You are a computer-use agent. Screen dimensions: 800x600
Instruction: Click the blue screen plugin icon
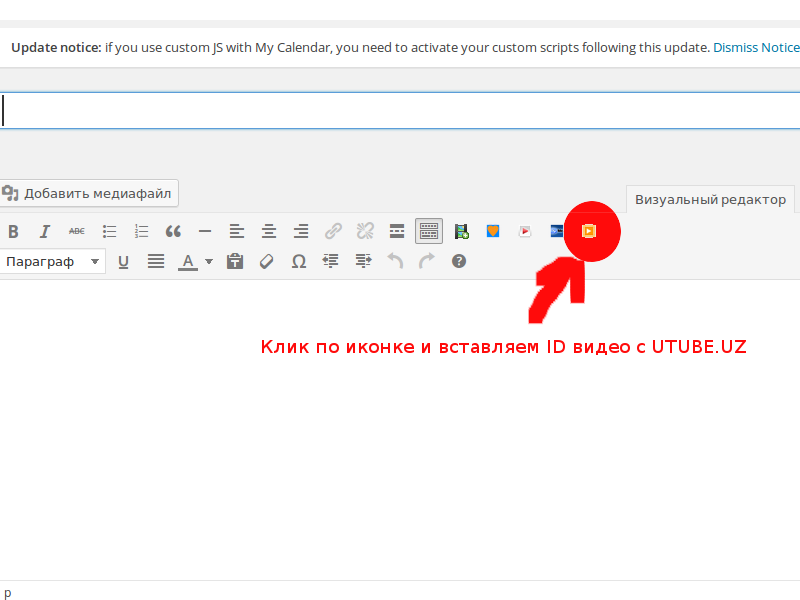[557, 231]
